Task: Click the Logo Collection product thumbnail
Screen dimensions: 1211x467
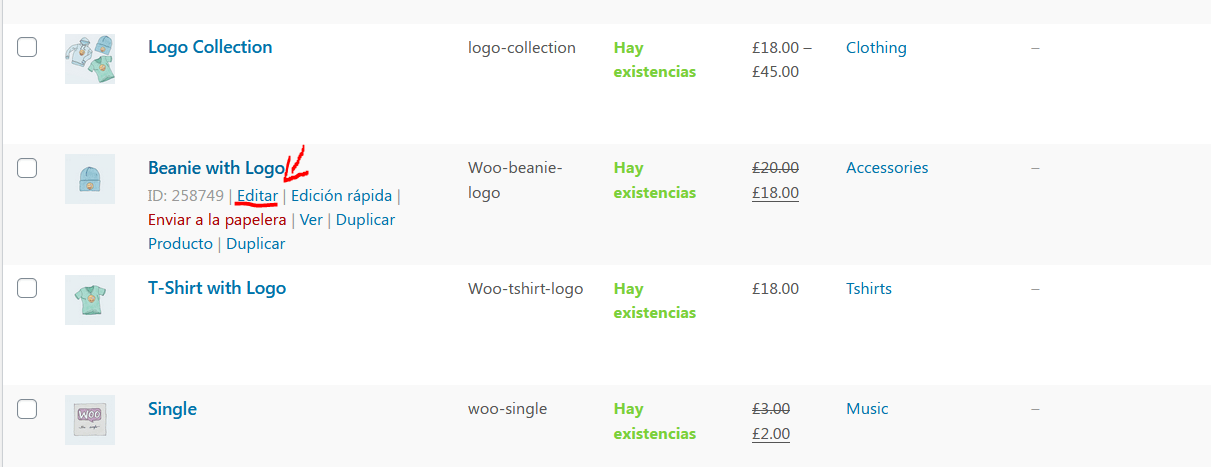Action: tap(90, 59)
